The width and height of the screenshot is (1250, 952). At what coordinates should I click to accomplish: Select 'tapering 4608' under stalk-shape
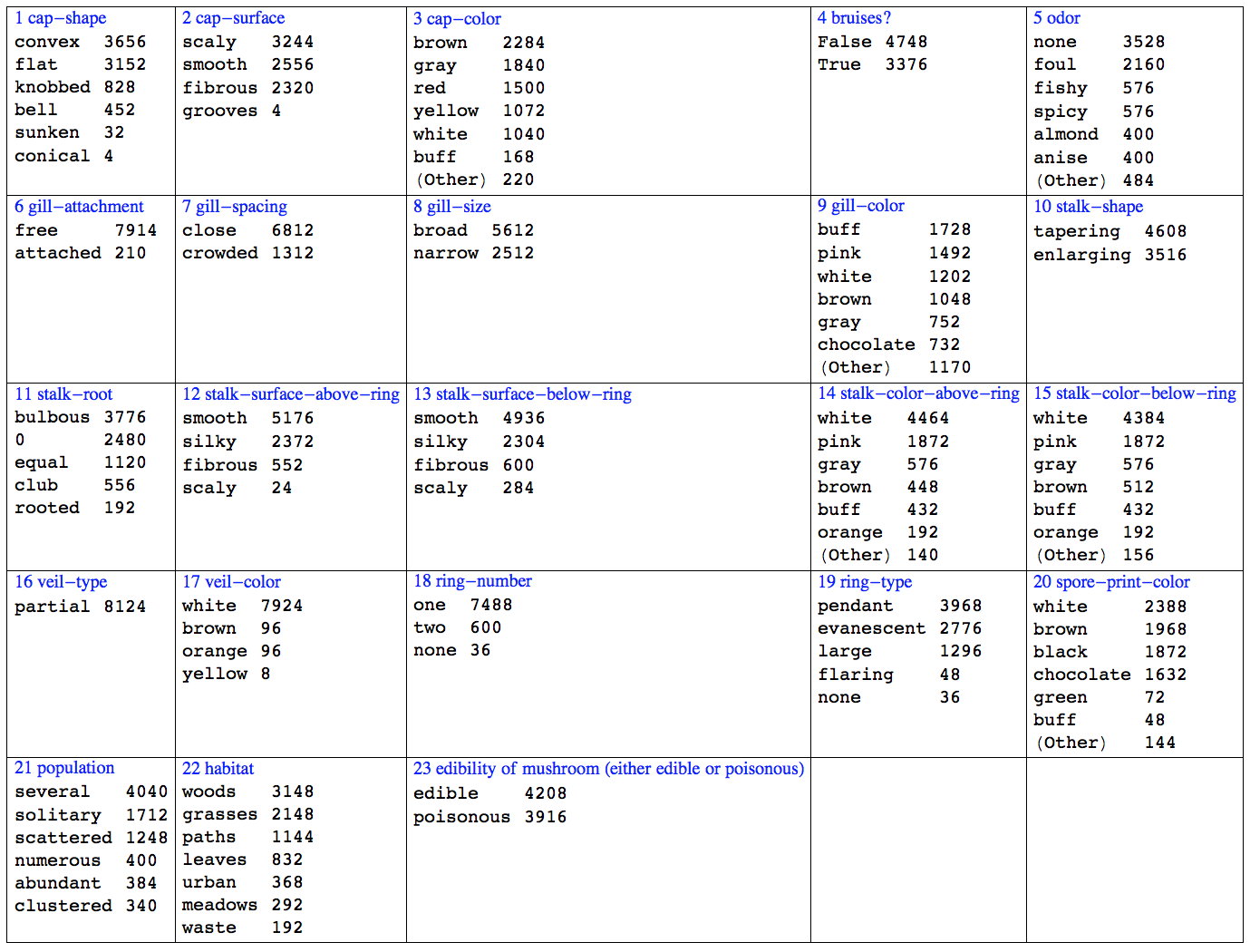(x=1109, y=231)
